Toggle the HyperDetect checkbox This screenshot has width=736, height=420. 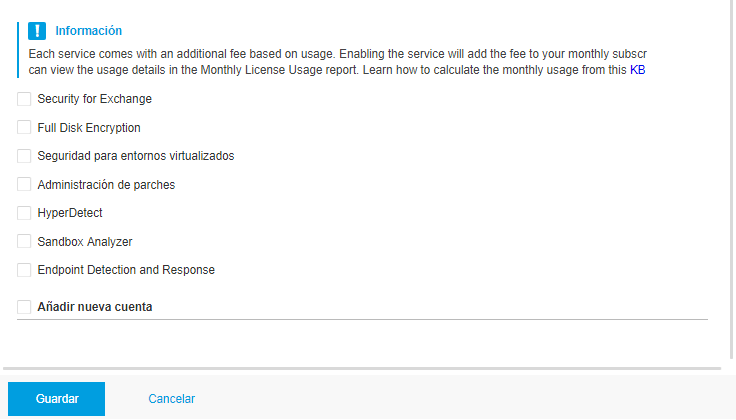click(24, 213)
